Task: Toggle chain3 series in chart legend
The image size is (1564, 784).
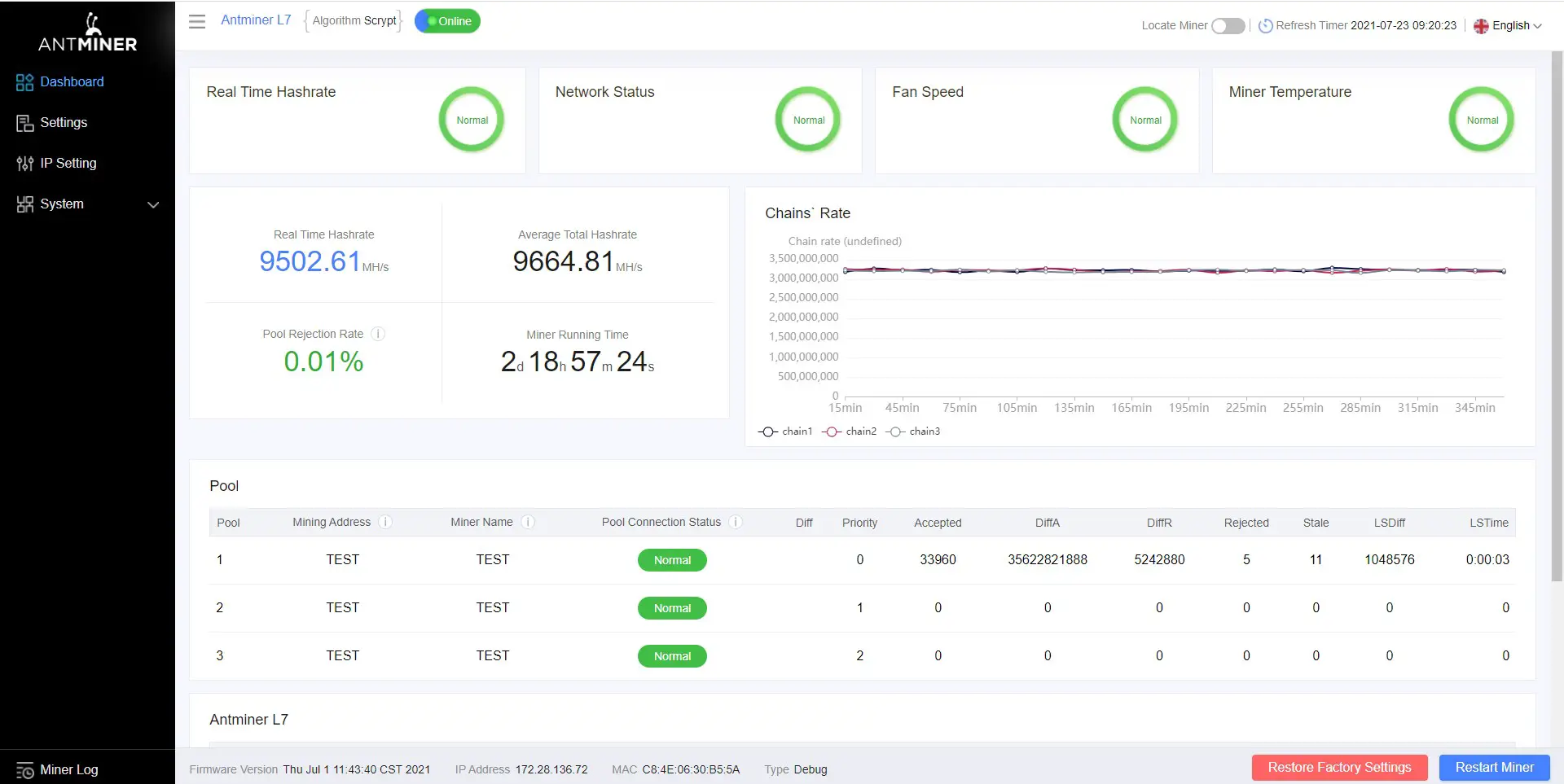Action: click(x=913, y=431)
